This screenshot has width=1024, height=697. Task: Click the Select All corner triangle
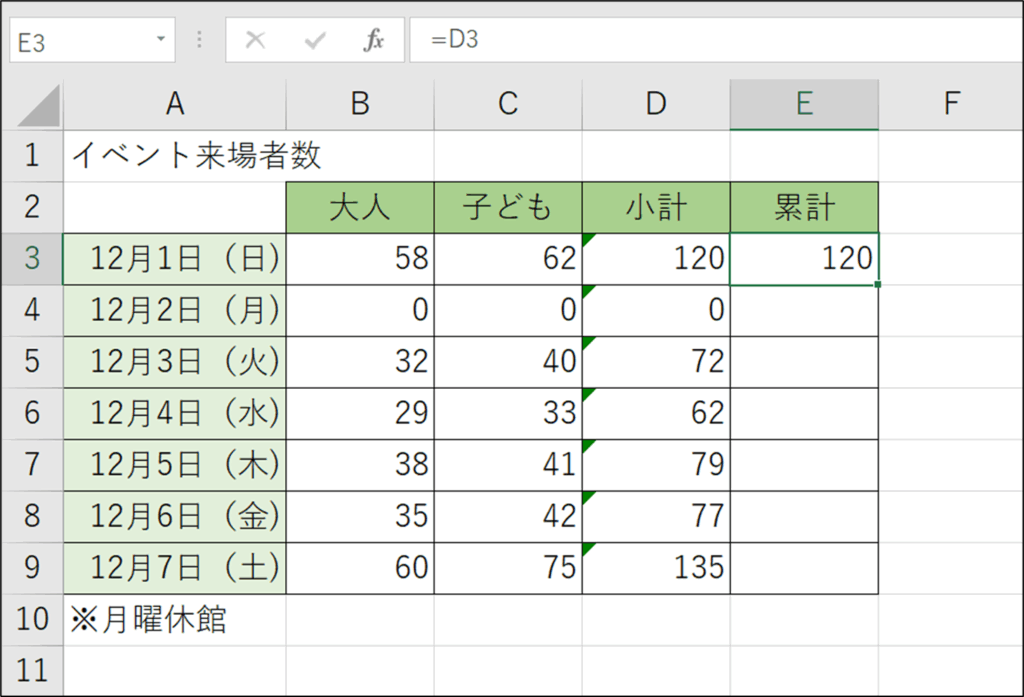(x=39, y=105)
